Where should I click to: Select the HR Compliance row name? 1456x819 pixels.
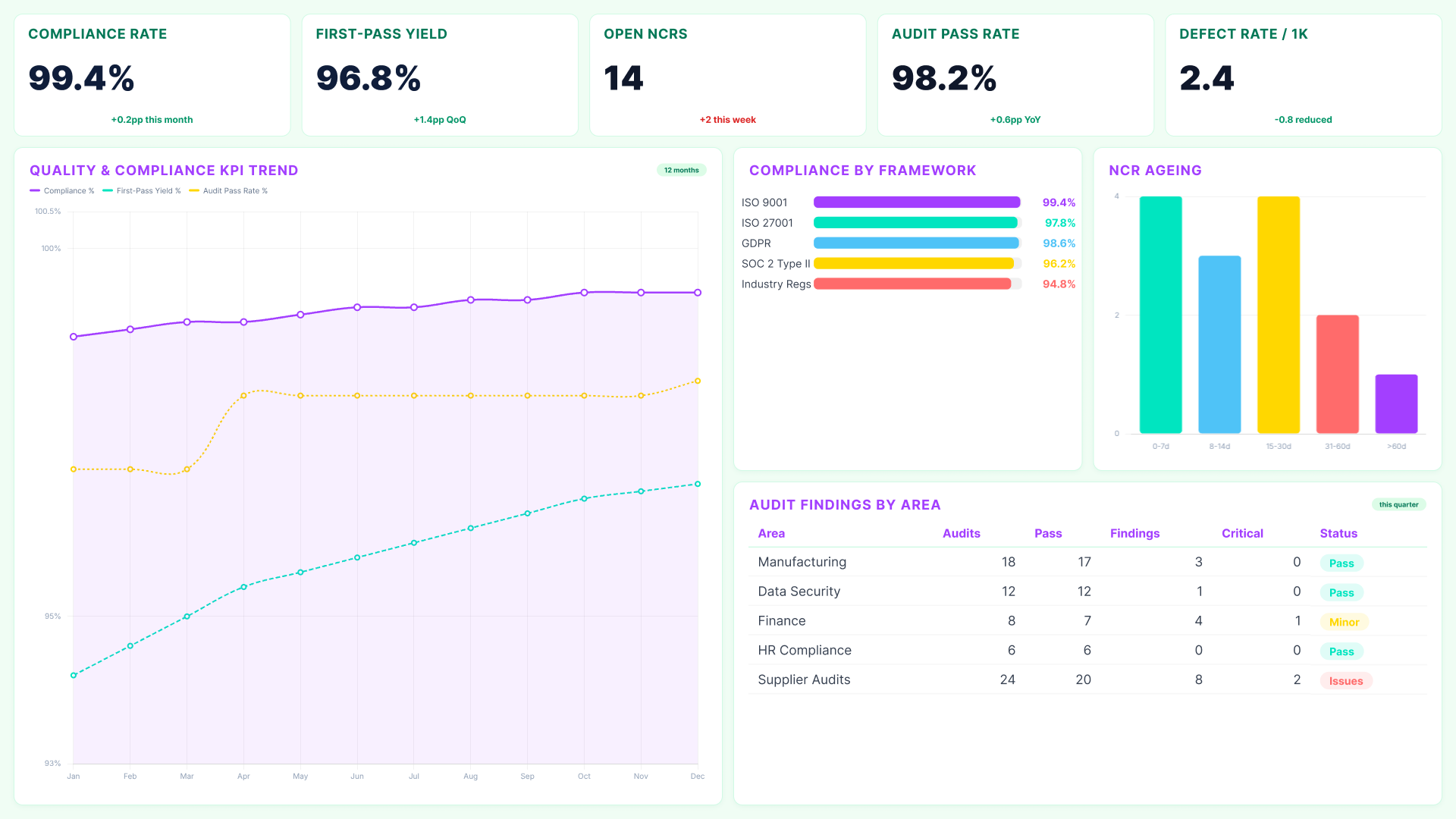pos(804,651)
